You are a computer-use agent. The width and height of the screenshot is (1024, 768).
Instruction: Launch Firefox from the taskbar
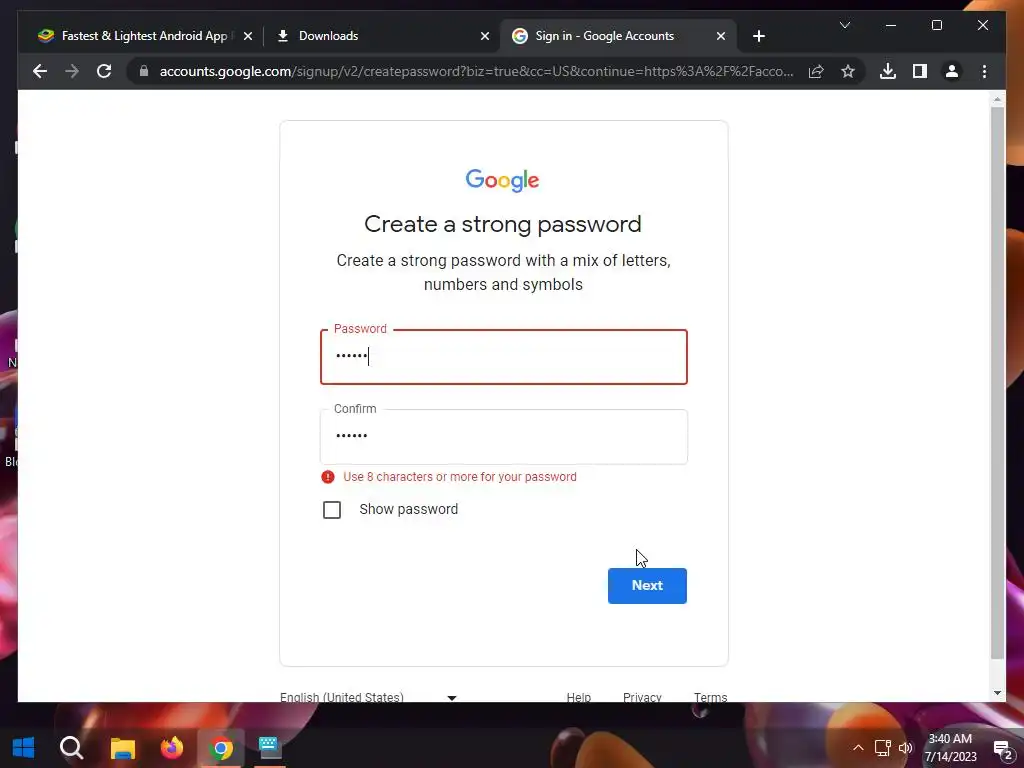pyautogui.click(x=172, y=748)
